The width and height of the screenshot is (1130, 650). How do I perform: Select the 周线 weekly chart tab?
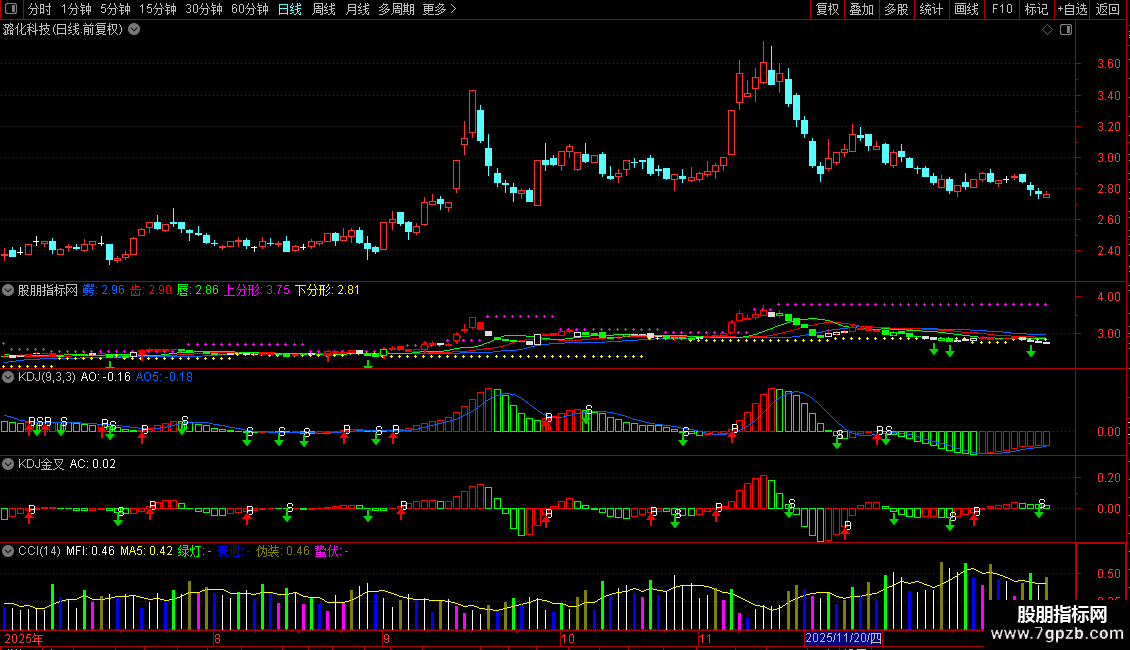tap(324, 9)
